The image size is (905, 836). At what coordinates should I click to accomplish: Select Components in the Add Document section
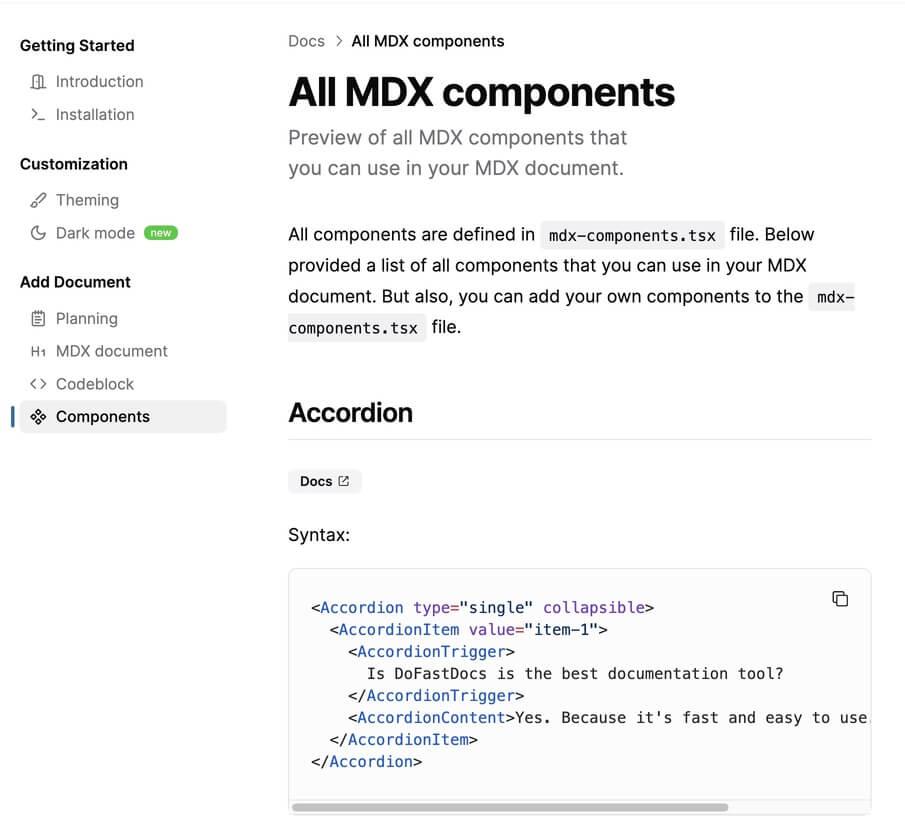pyautogui.click(x=102, y=417)
